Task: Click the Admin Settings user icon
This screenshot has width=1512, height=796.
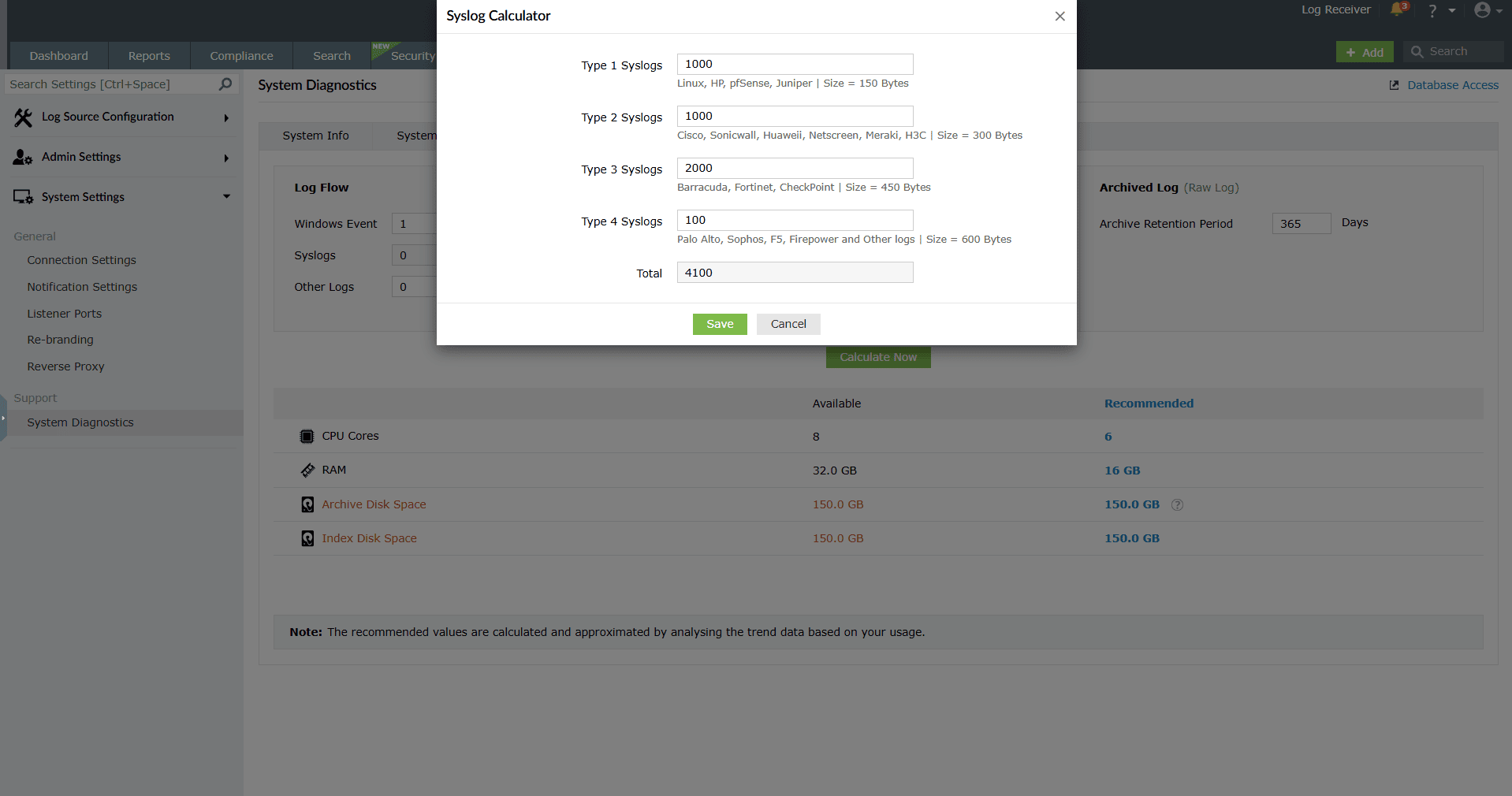Action: pos(23,158)
